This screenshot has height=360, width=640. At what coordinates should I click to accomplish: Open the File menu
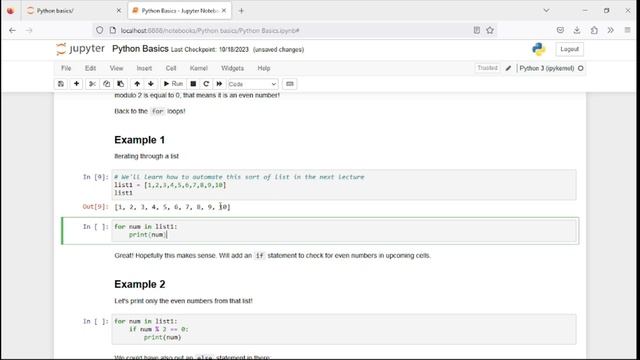pos(66,68)
